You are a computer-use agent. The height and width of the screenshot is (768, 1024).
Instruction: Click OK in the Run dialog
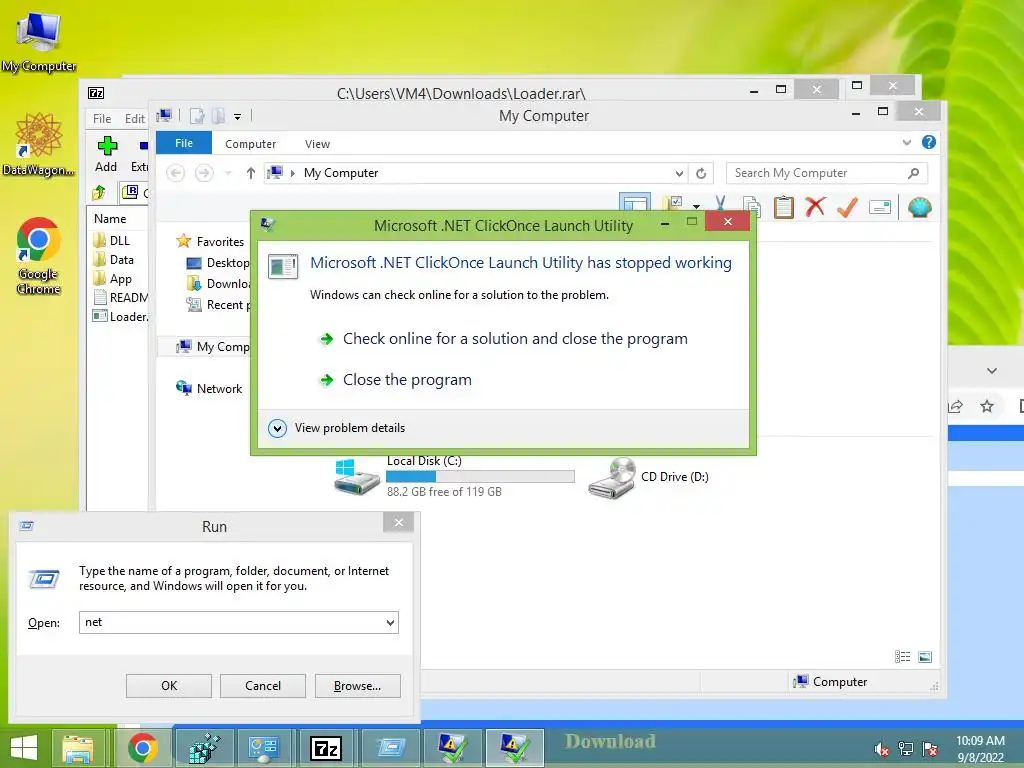tap(168, 686)
